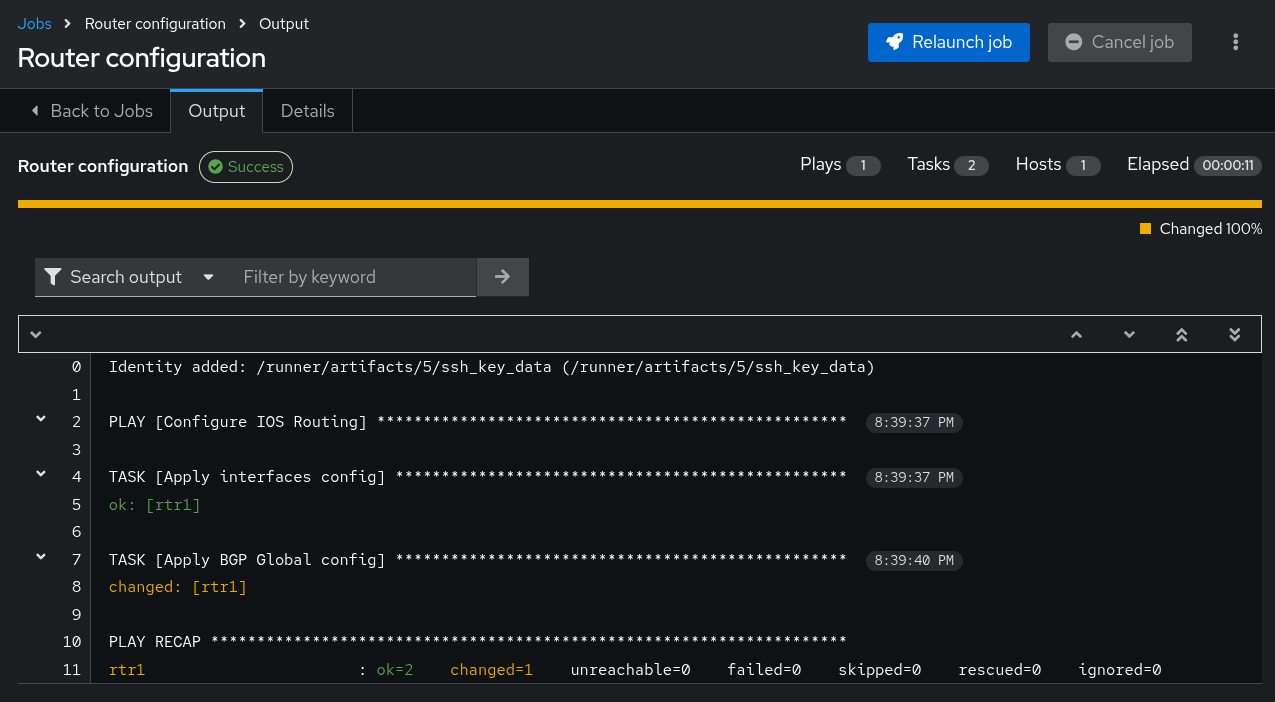Screen dimensions: 1275x702
Task: Click 'failed=0' in the recap
Action: 765,670
